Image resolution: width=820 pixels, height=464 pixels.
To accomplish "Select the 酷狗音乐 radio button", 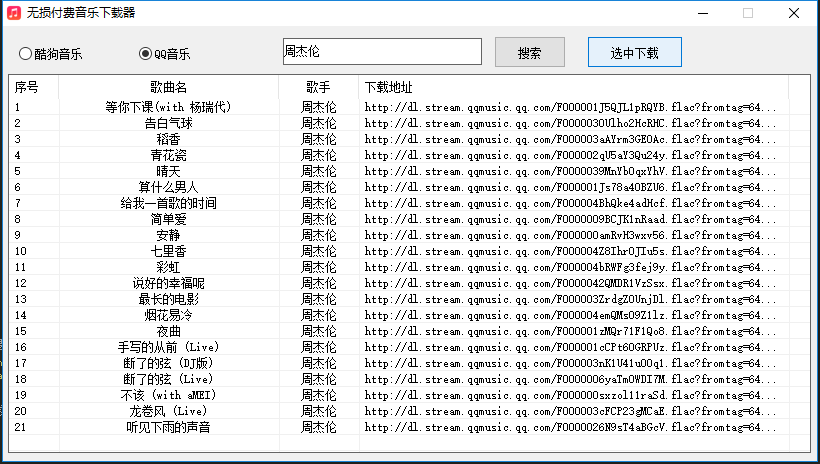I will click(x=26, y=54).
